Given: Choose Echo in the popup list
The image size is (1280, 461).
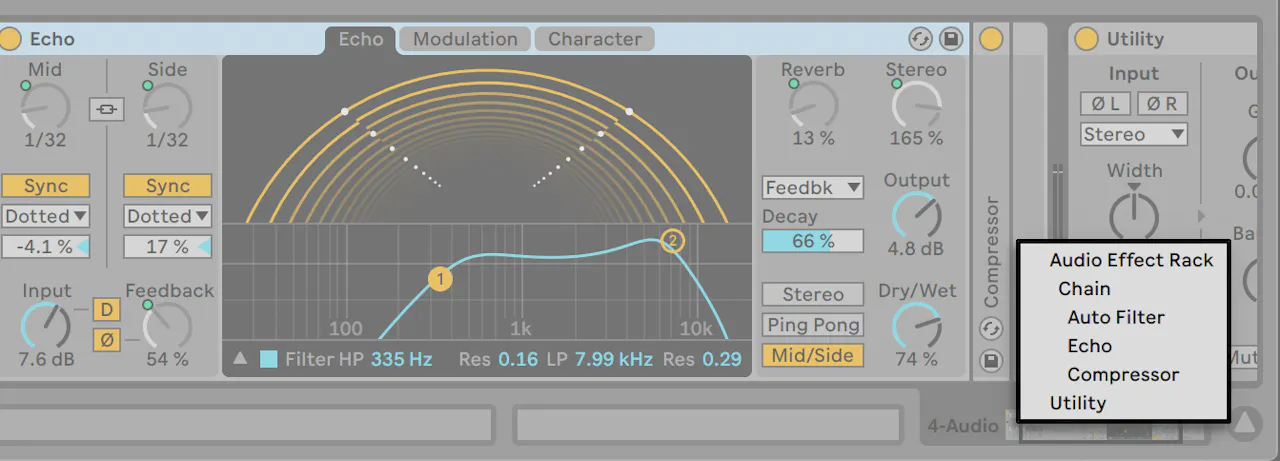Looking at the screenshot, I should [x=1089, y=346].
